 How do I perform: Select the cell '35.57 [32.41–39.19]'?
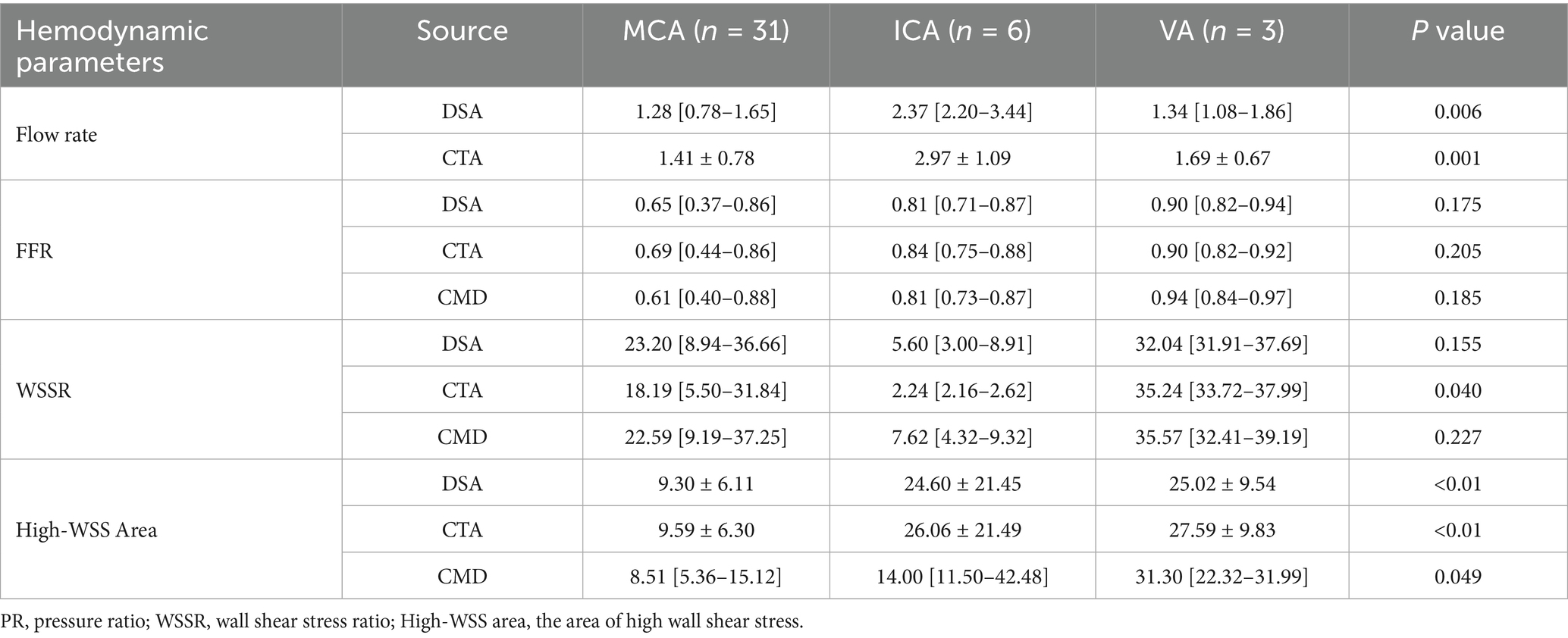coord(1221,437)
